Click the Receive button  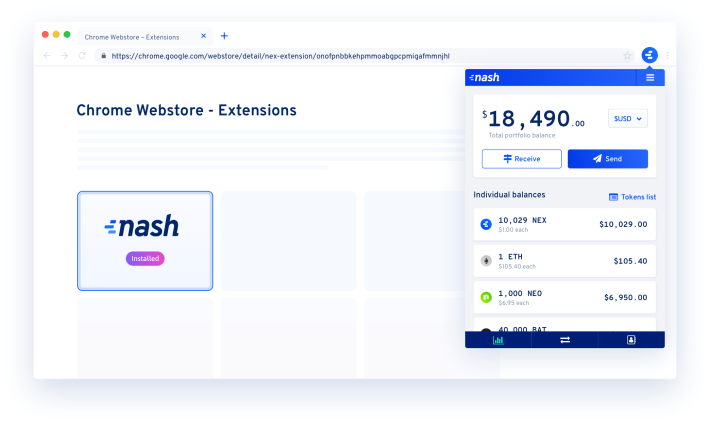[x=522, y=159]
